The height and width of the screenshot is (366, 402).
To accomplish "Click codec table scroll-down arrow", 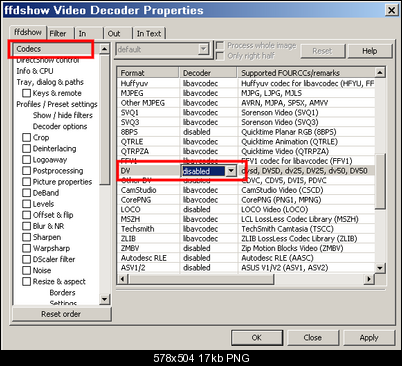I will point(380,268).
